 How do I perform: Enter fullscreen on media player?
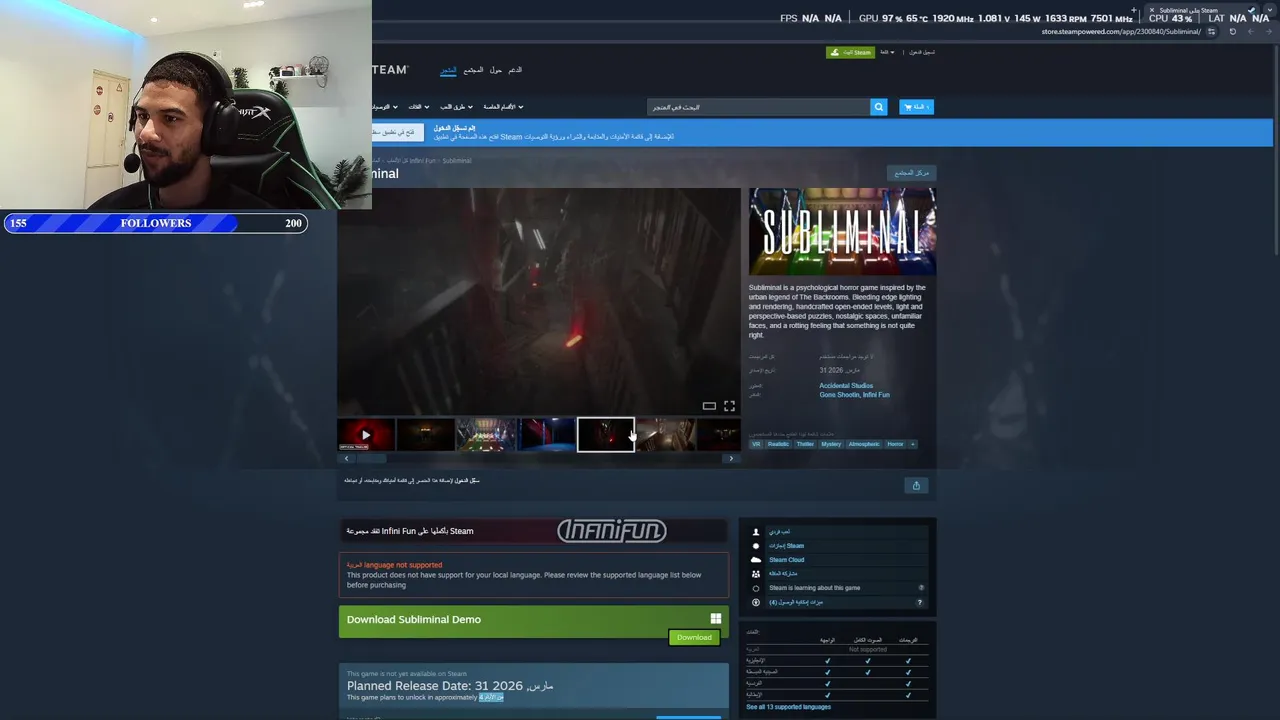click(x=729, y=406)
